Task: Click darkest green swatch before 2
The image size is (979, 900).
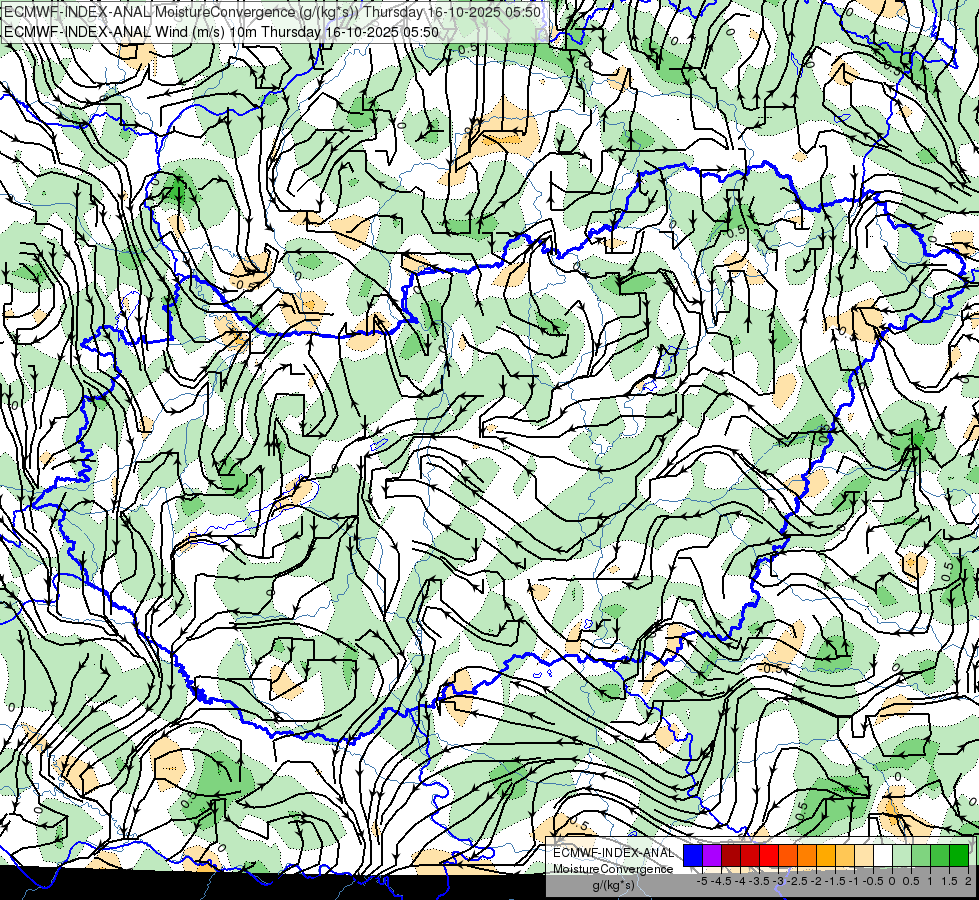Action: click(959, 856)
